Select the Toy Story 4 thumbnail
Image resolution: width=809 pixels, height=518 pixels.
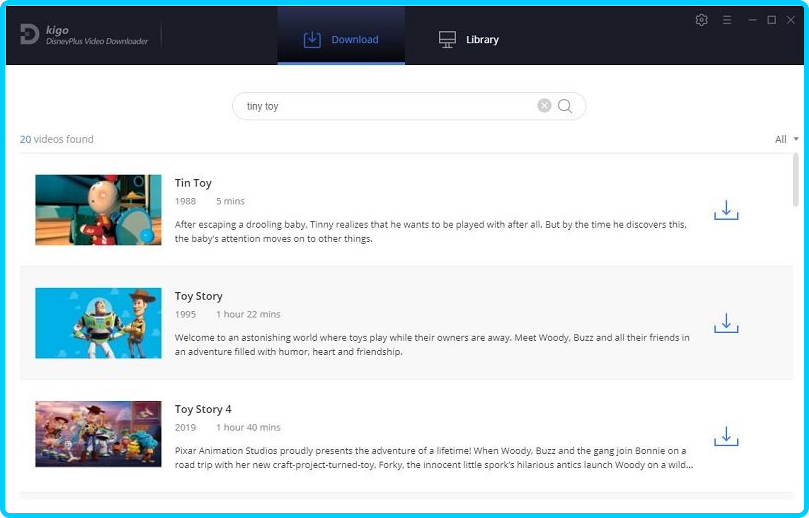98,434
